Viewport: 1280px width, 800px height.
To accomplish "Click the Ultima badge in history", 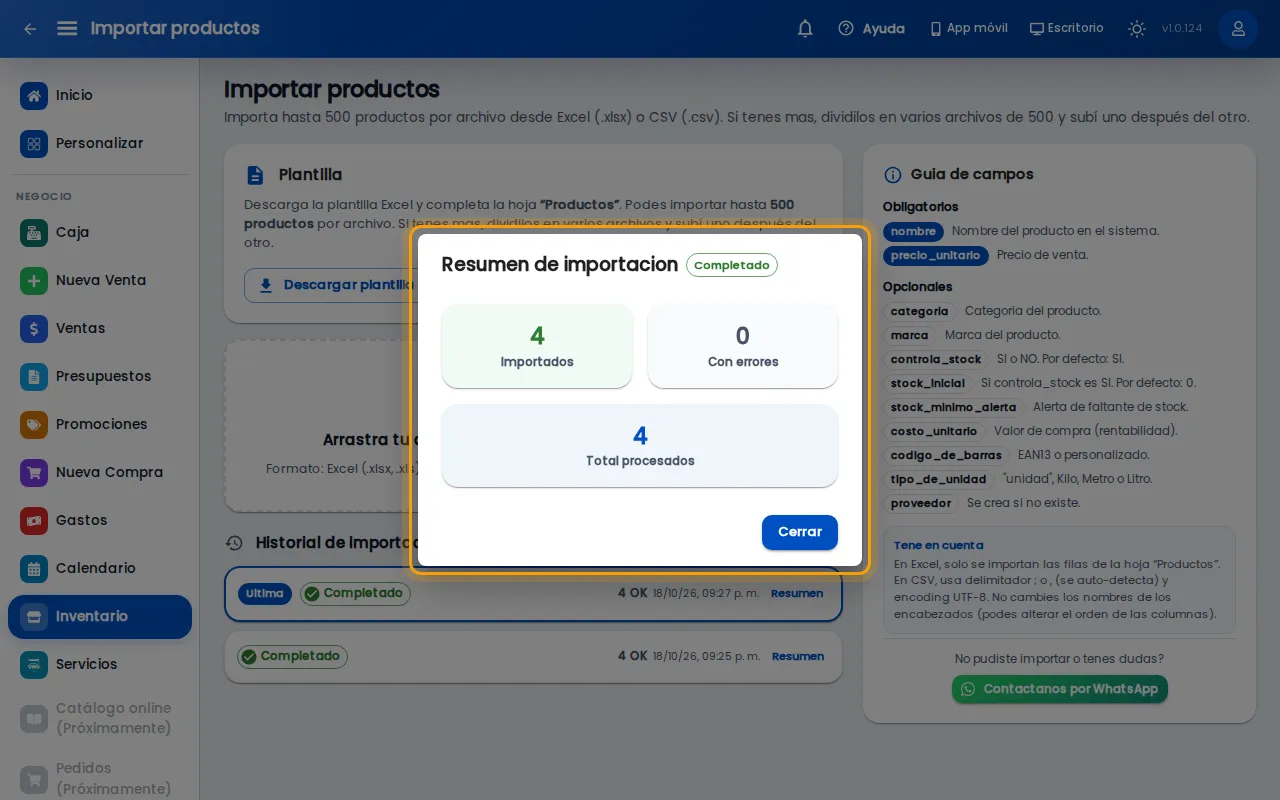I will (x=265, y=593).
